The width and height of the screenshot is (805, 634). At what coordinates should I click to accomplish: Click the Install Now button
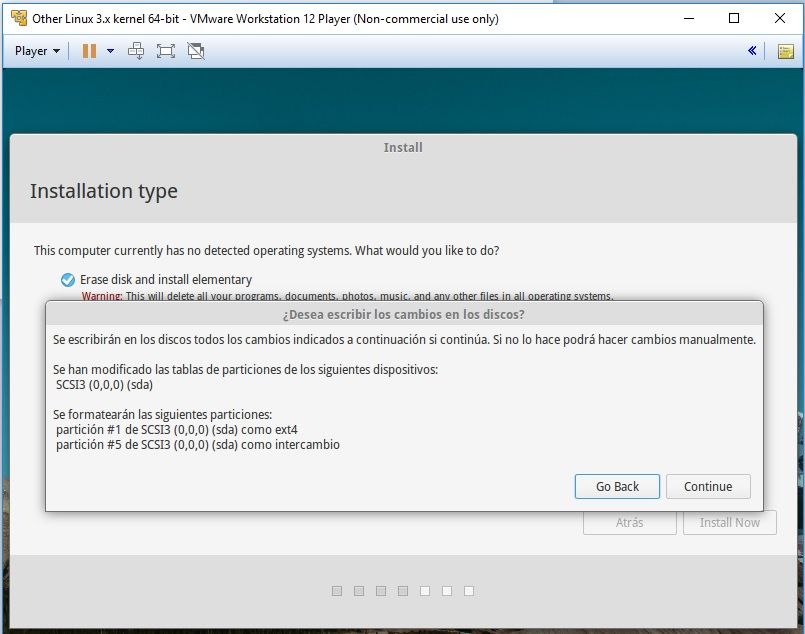coord(730,523)
